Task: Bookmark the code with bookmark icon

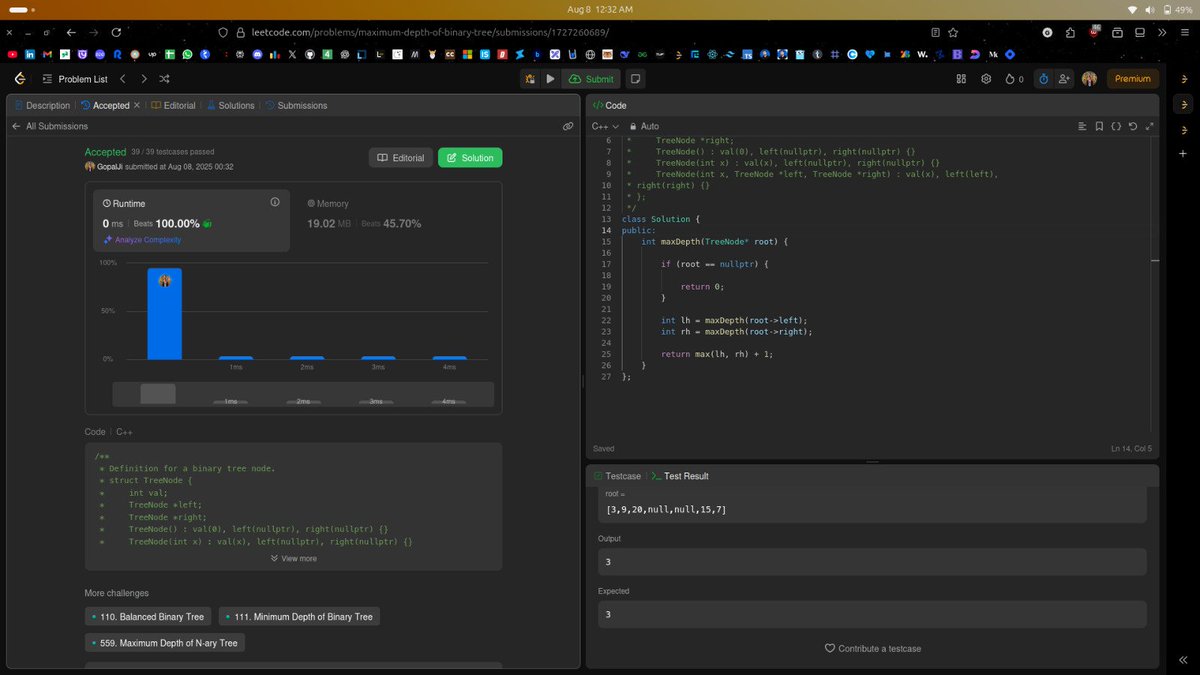Action: 1099,126
